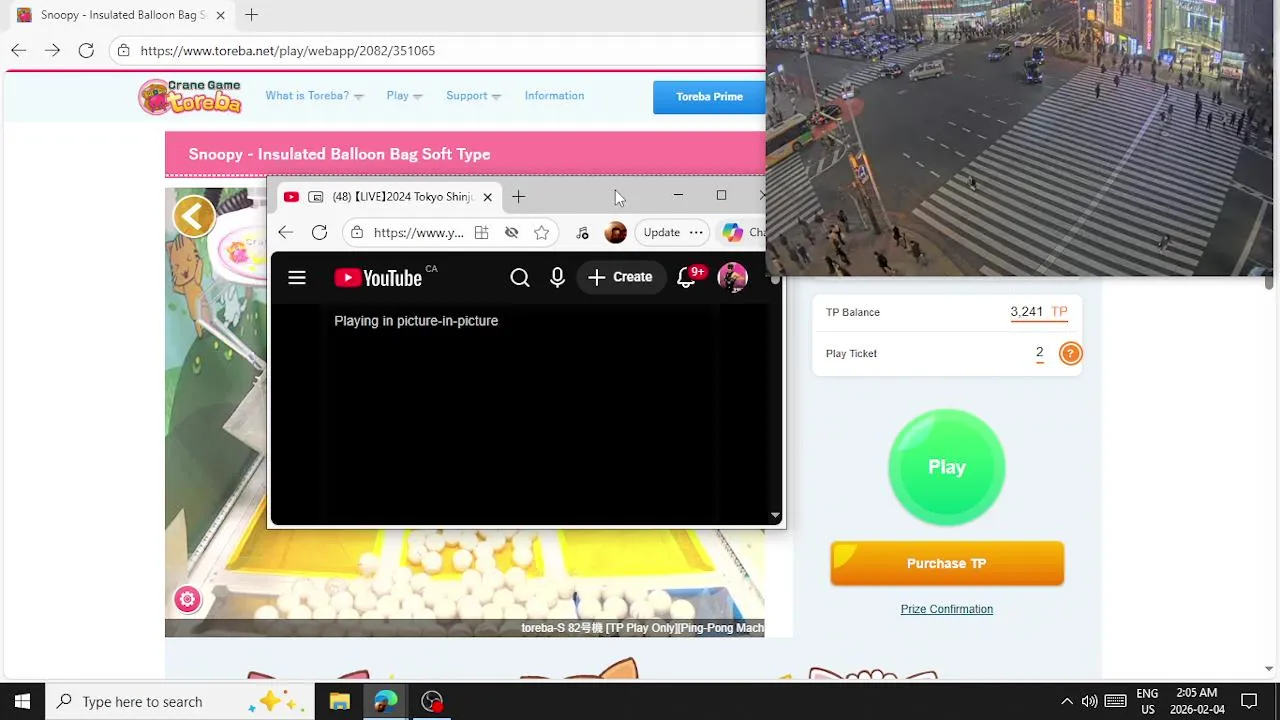Expand the Support navigation menu
Image resolution: width=1280 pixels, height=720 pixels.
point(473,96)
